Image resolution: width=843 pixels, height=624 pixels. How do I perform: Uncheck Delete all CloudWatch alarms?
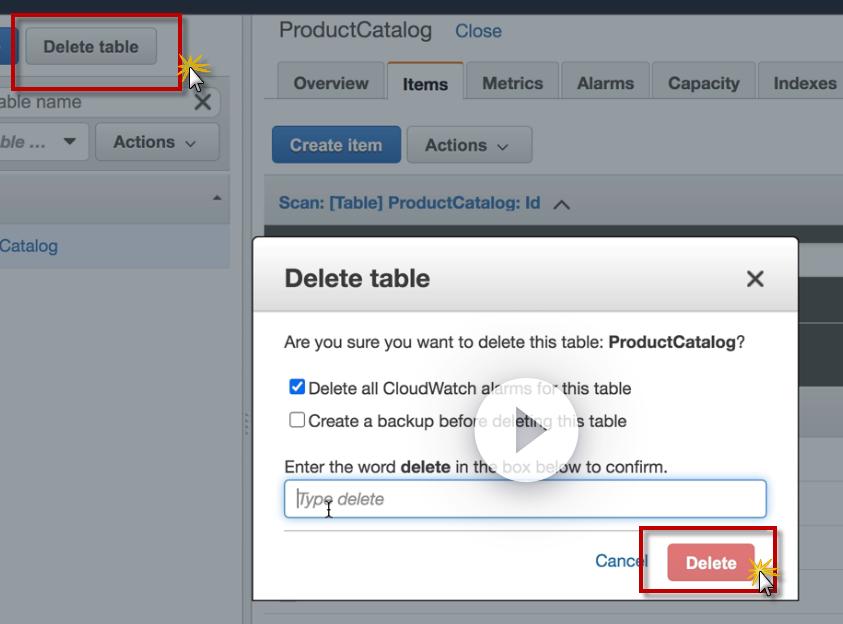(x=297, y=387)
